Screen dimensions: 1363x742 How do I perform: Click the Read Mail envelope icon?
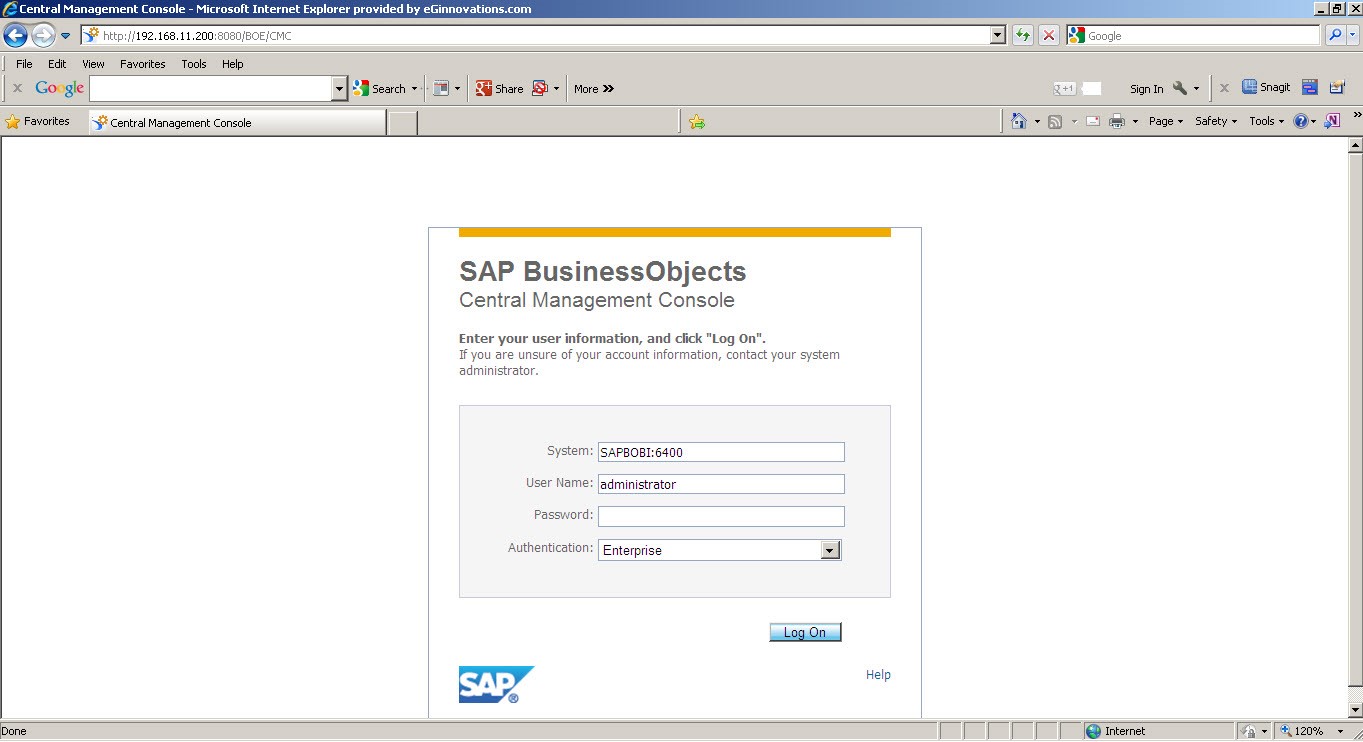point(1093,121)
